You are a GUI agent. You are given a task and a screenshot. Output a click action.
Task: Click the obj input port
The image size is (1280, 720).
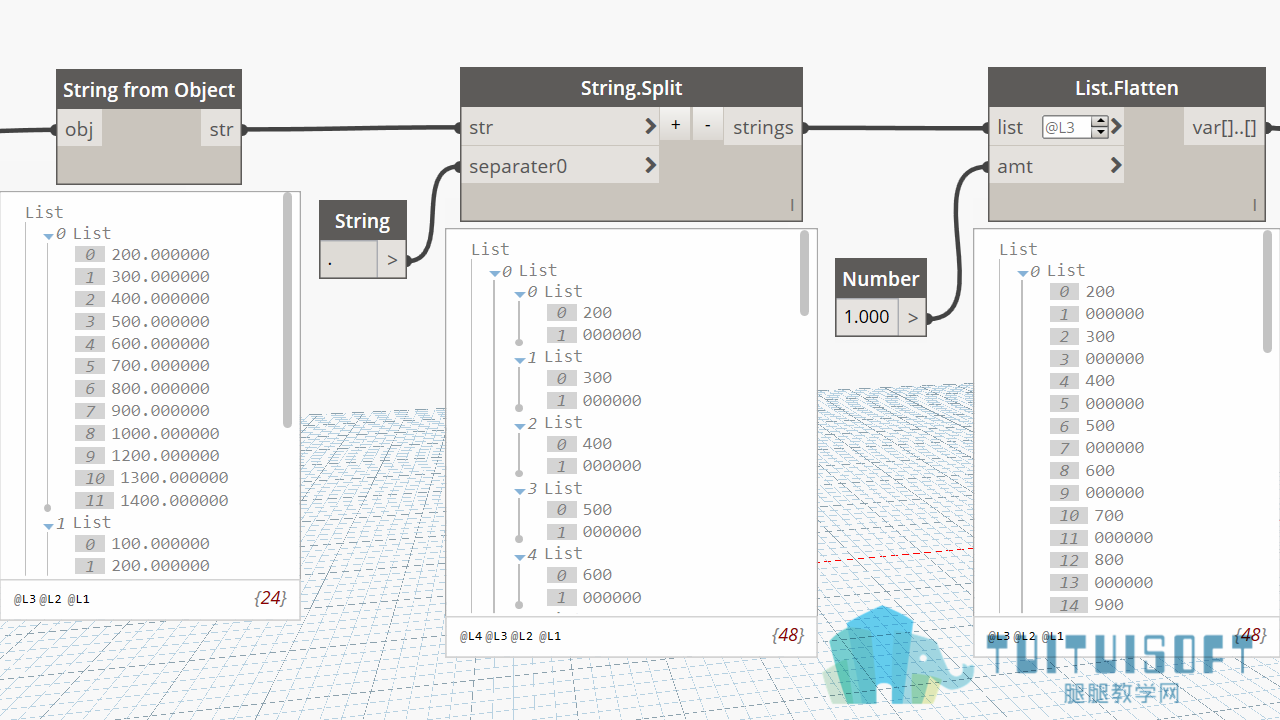(x=79, y=129)
